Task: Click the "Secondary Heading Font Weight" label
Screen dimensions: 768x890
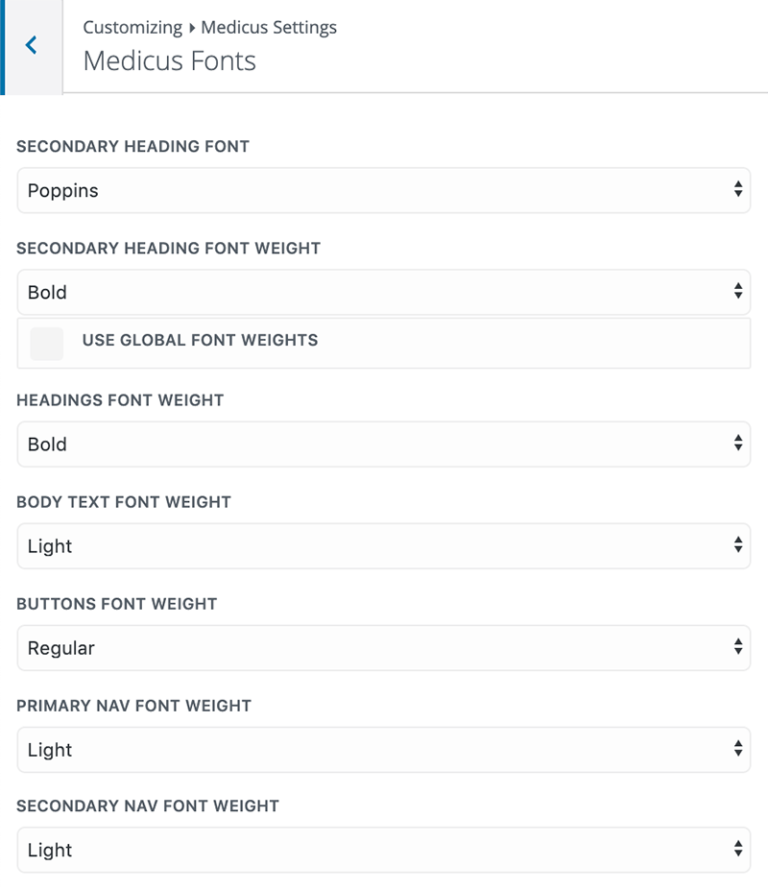Action: pyautogui.click(x=168, y=248)
